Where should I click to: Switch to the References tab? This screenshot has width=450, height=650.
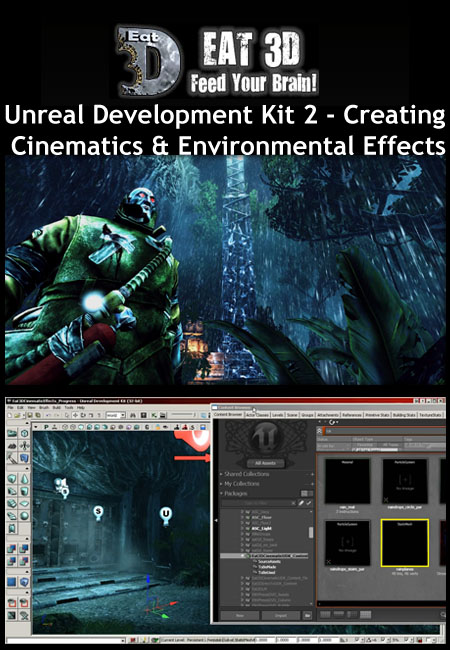(x=352, y=415)
